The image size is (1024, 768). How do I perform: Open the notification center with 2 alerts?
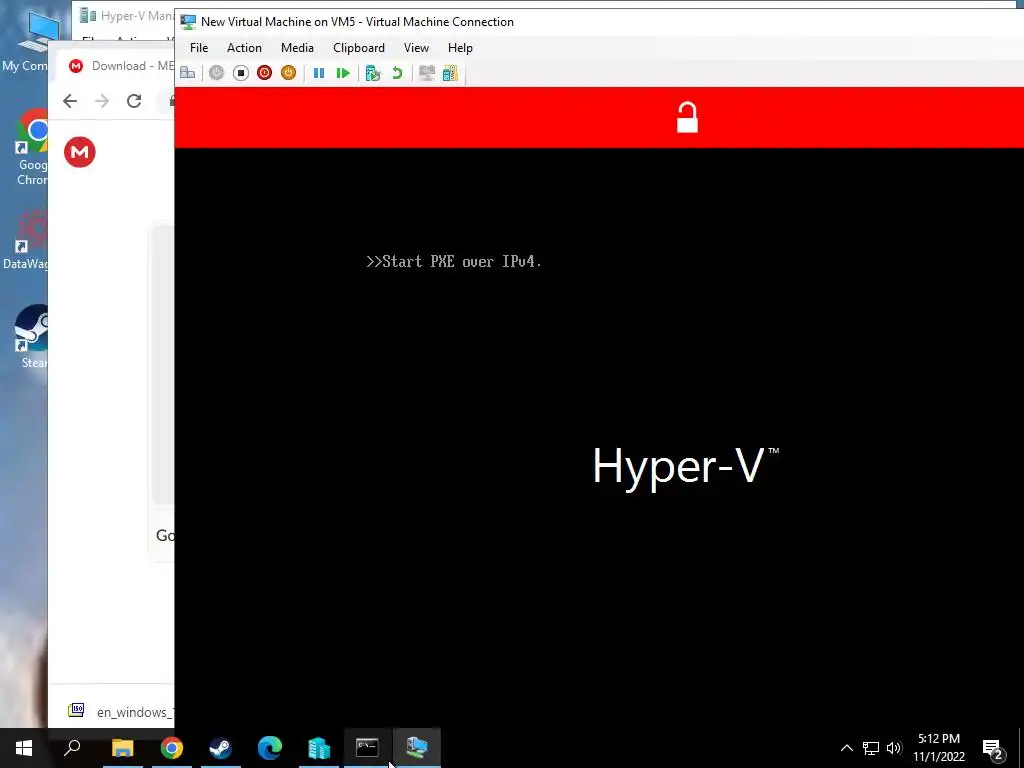(x=993, y=748)
